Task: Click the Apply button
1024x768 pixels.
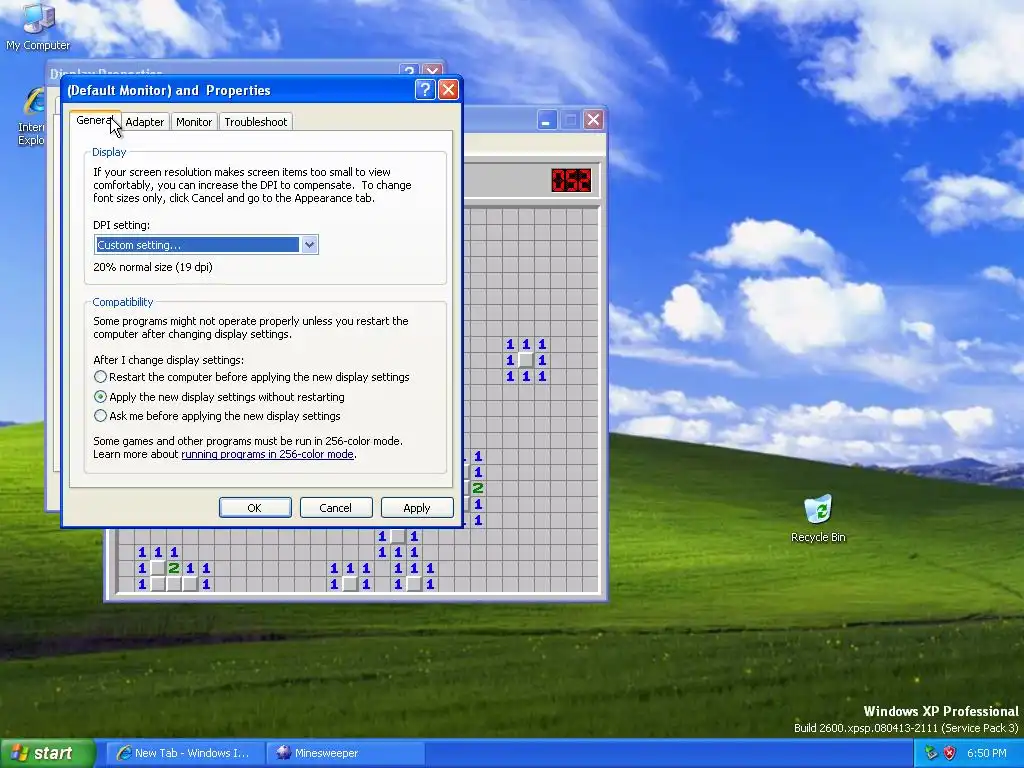Action: pyautogui.click(x=417, y=507)
